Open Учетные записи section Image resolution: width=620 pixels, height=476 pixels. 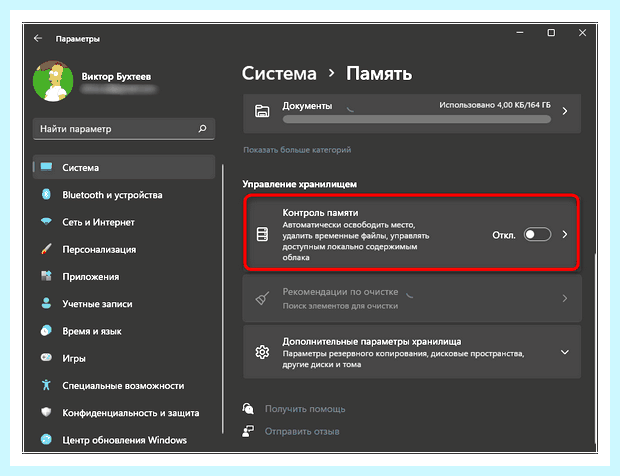coord(124,304)
